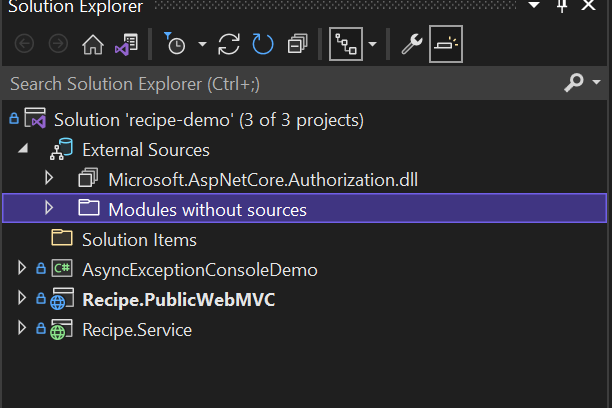
Task: Expand the Recipe.Service project
Action: (22, 329)
